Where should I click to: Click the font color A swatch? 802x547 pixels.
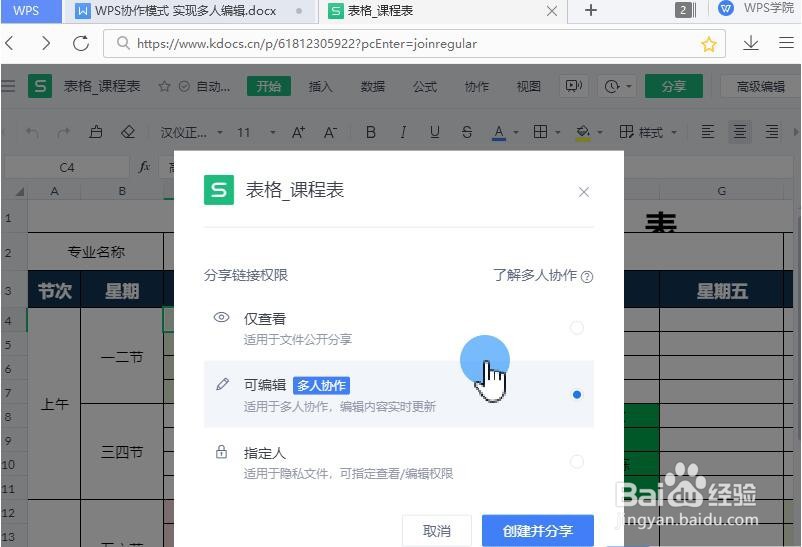coord(499,133)
